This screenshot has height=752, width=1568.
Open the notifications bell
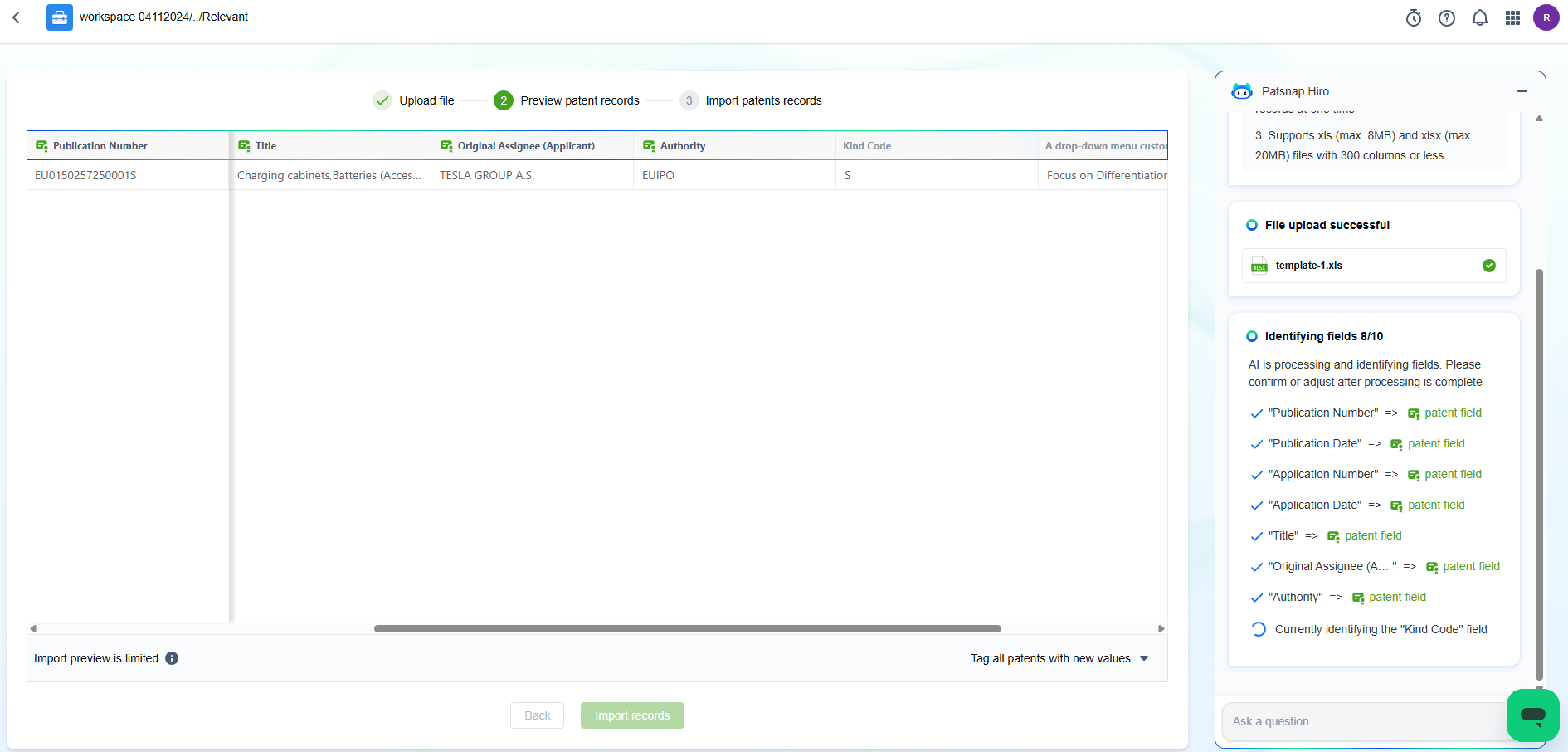(1480, 18)
